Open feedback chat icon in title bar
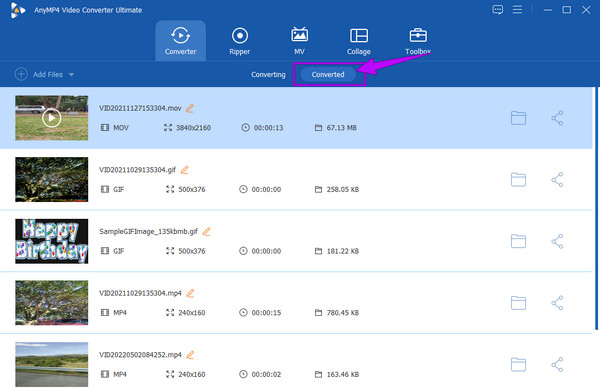This screenshot has width=600, height=390. (x=497, y=10)
